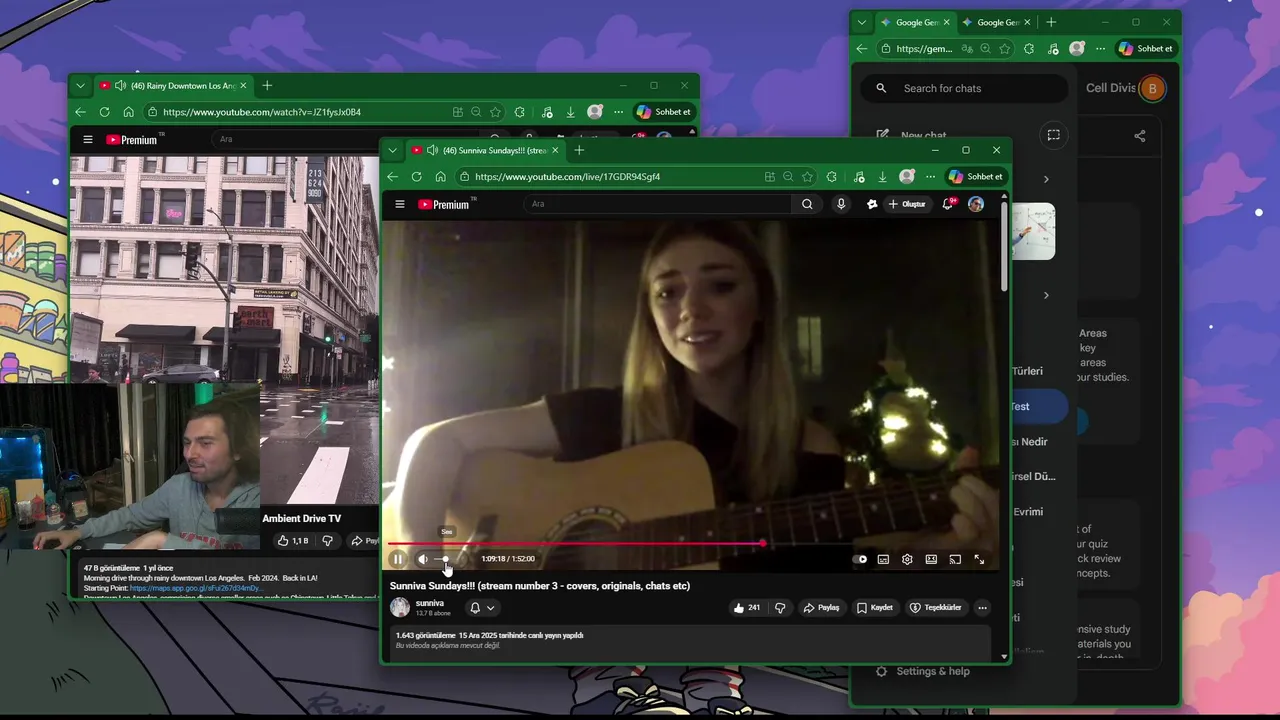Click Sohbet et in the Sunniva browser window

coord(975,177)
